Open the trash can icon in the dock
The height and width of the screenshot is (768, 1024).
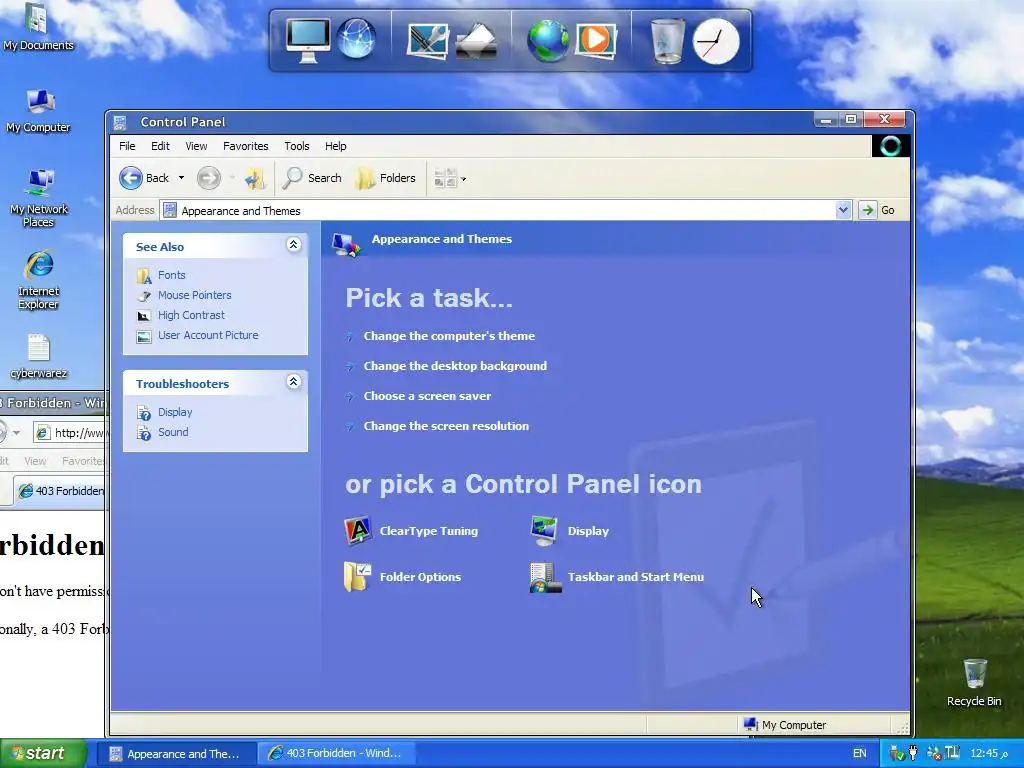pyautogui.click(x=667, y=40)
